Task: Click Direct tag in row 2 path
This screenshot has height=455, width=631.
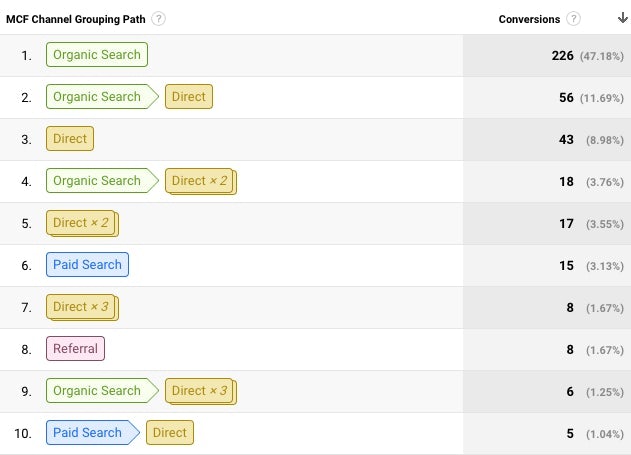Action: [188, 97]
